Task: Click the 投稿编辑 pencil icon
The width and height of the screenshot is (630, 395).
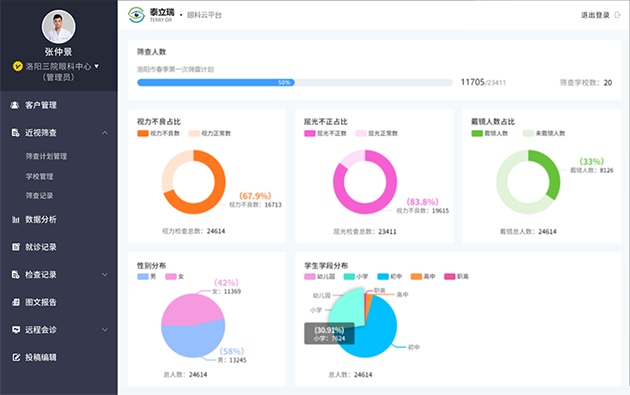Action: [x=16, y=357]
